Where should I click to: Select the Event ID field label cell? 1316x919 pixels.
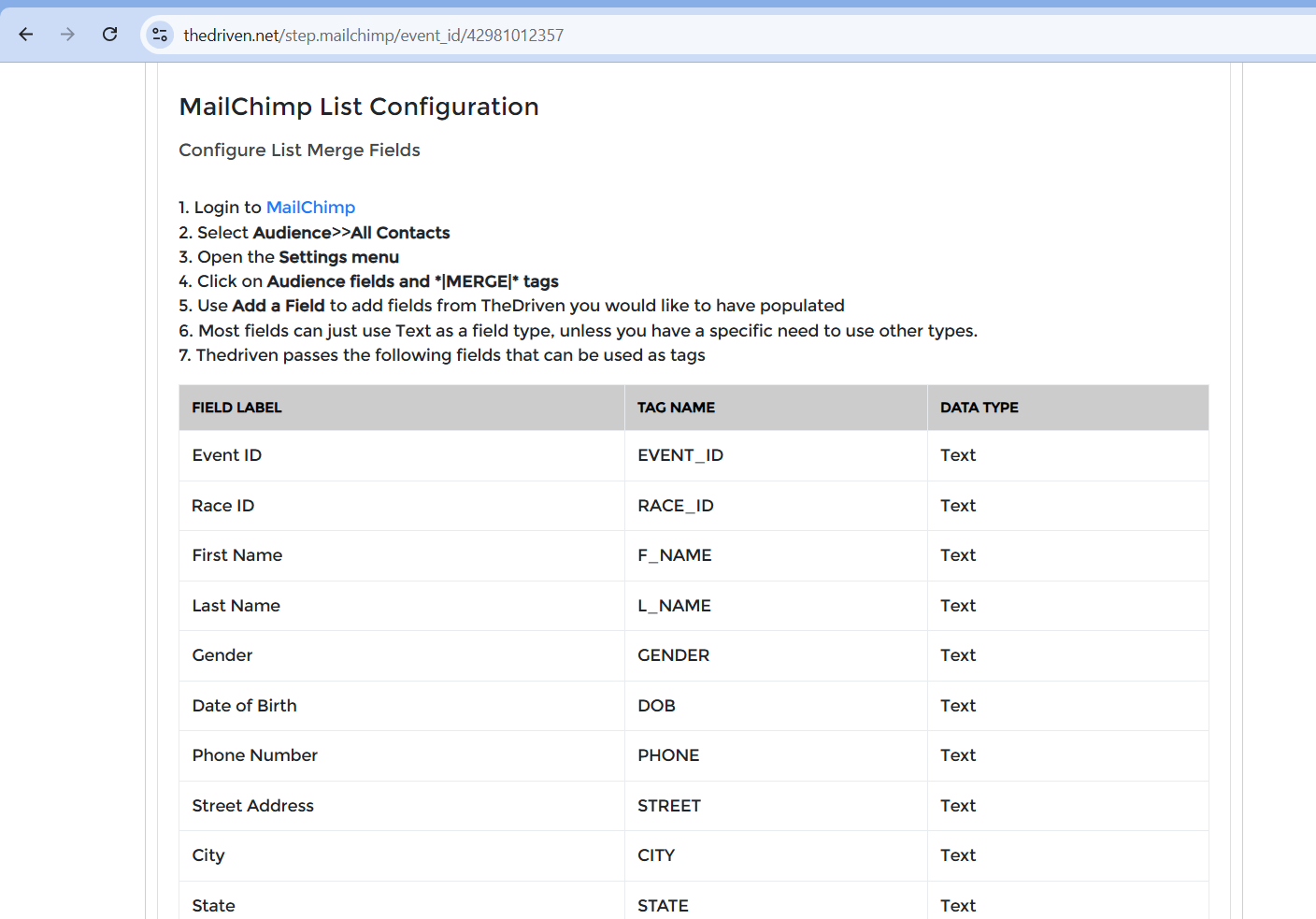coord(402,455)
